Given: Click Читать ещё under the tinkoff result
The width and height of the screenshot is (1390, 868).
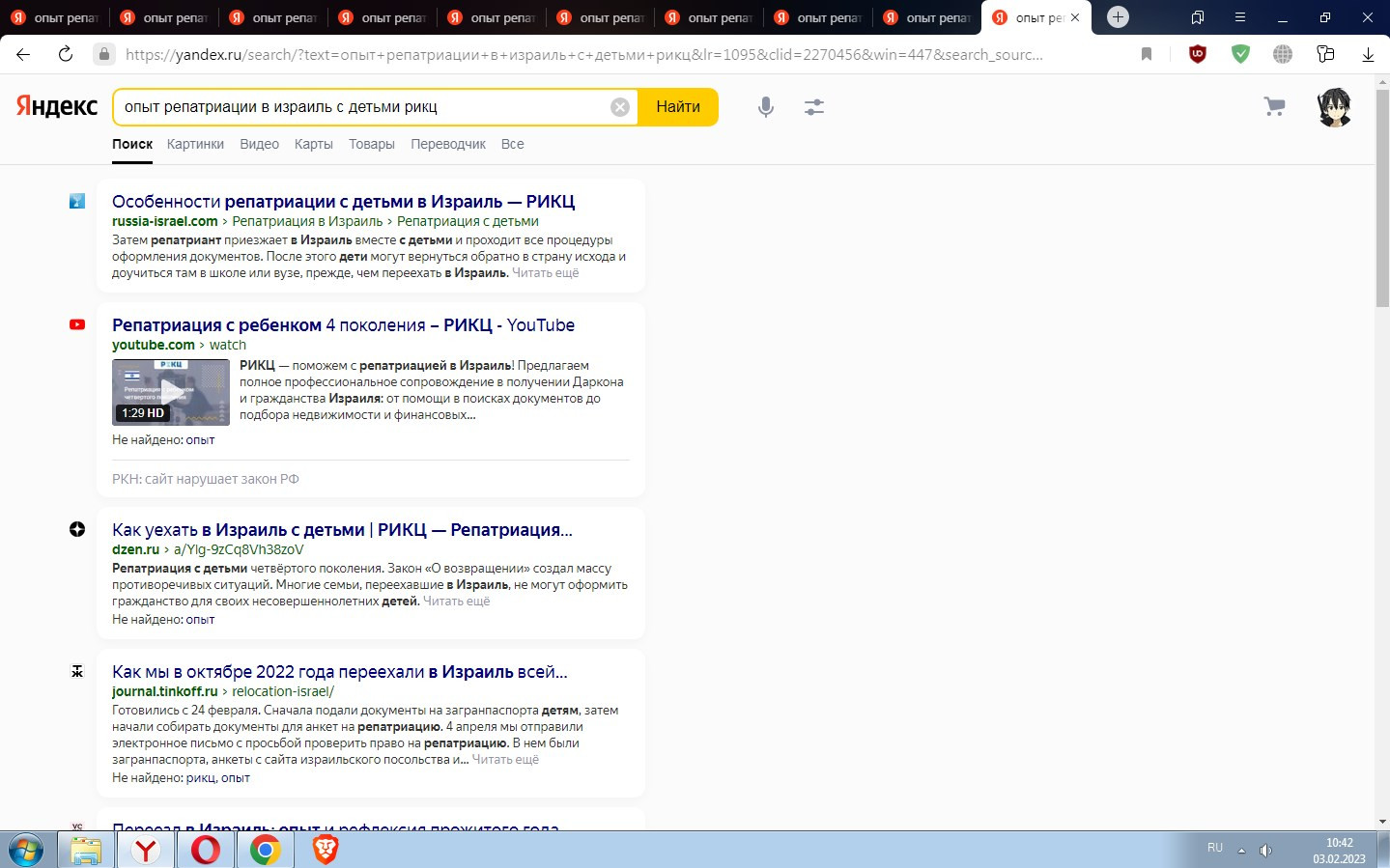Looking at the screenshot, I should [505, 760].
